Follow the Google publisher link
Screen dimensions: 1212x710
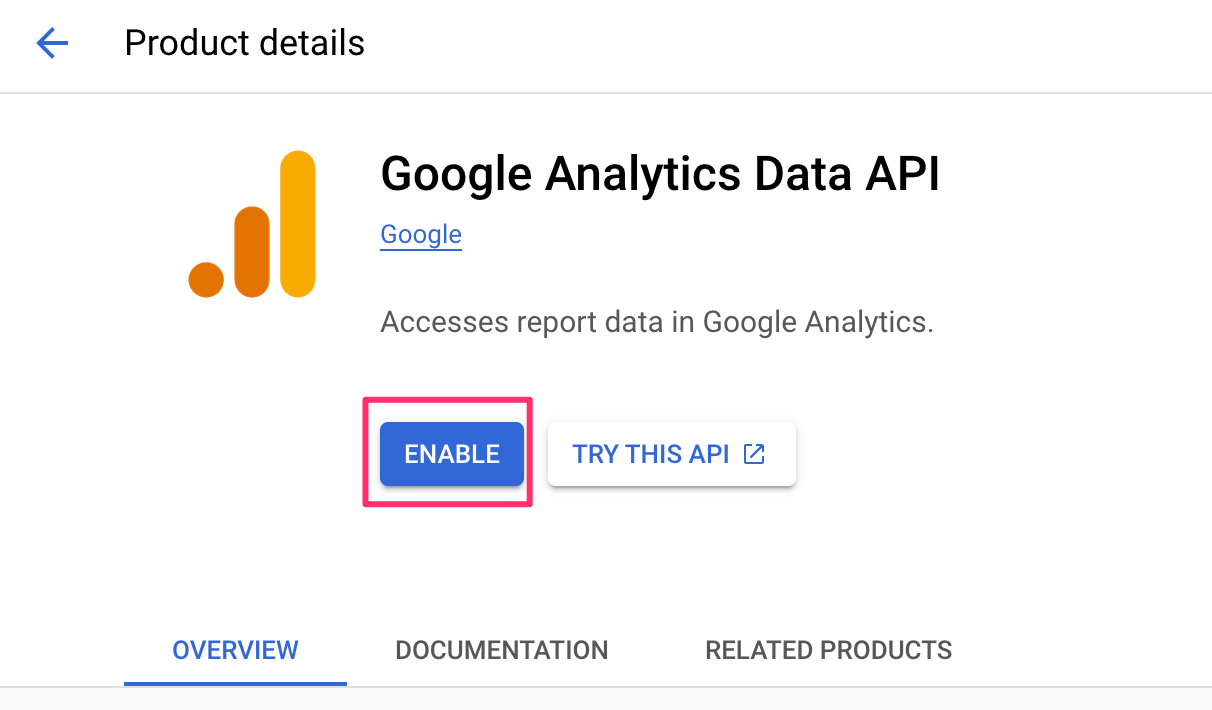pyautogui.click(x=421, y=235)
